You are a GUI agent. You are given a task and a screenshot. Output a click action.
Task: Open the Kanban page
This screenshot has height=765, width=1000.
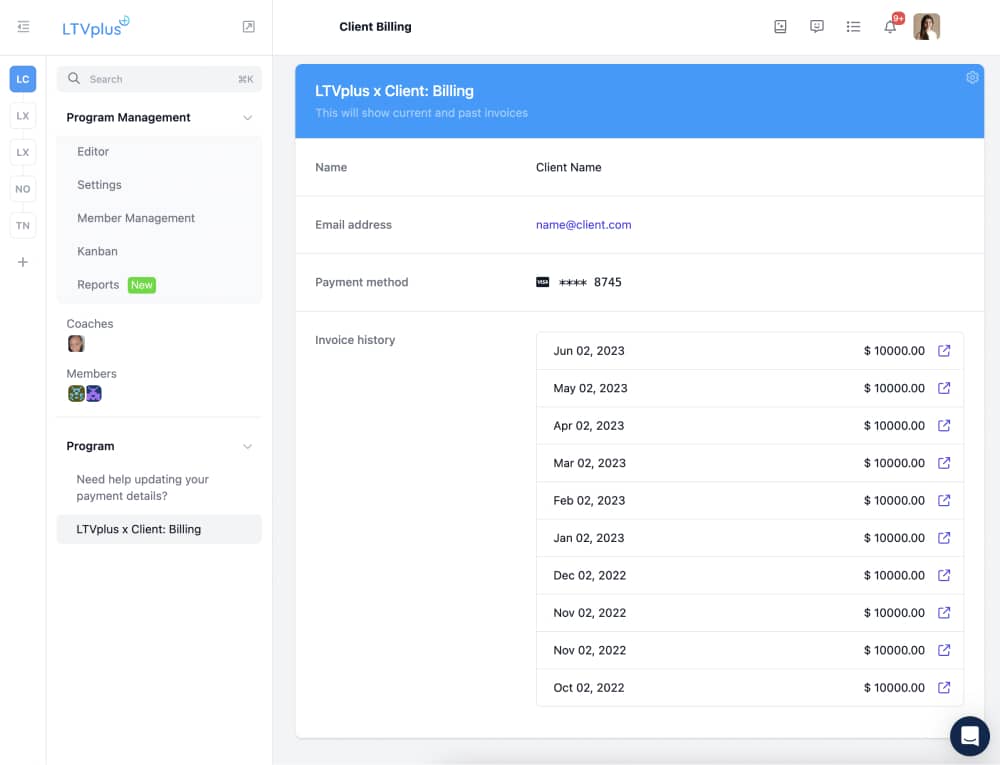coord(98,251)
